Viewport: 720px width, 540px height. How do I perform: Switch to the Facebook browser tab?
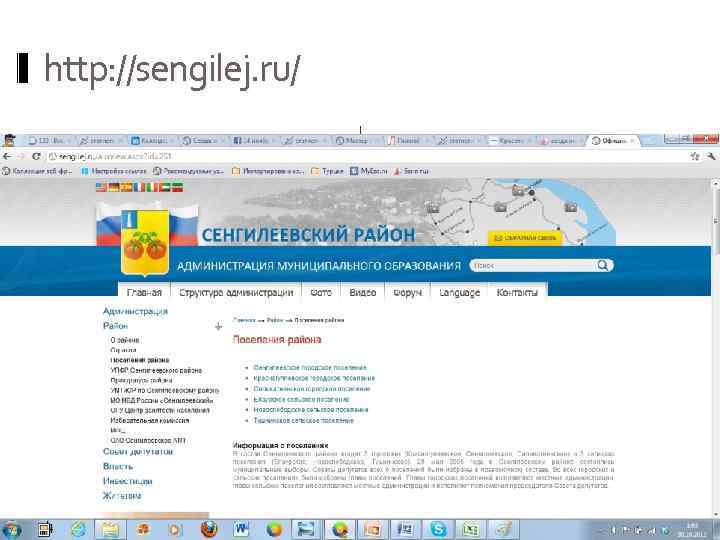[252, 141]
